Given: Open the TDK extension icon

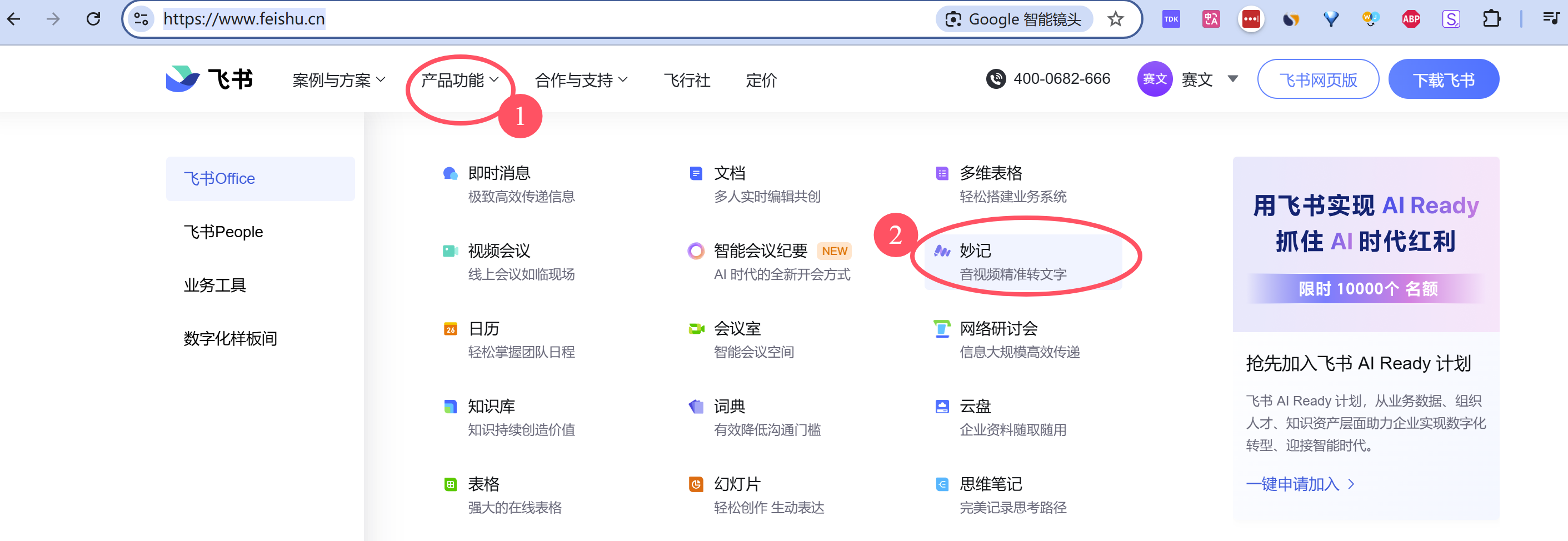Looking at the screenshot, I should (x=1171, y=19).
